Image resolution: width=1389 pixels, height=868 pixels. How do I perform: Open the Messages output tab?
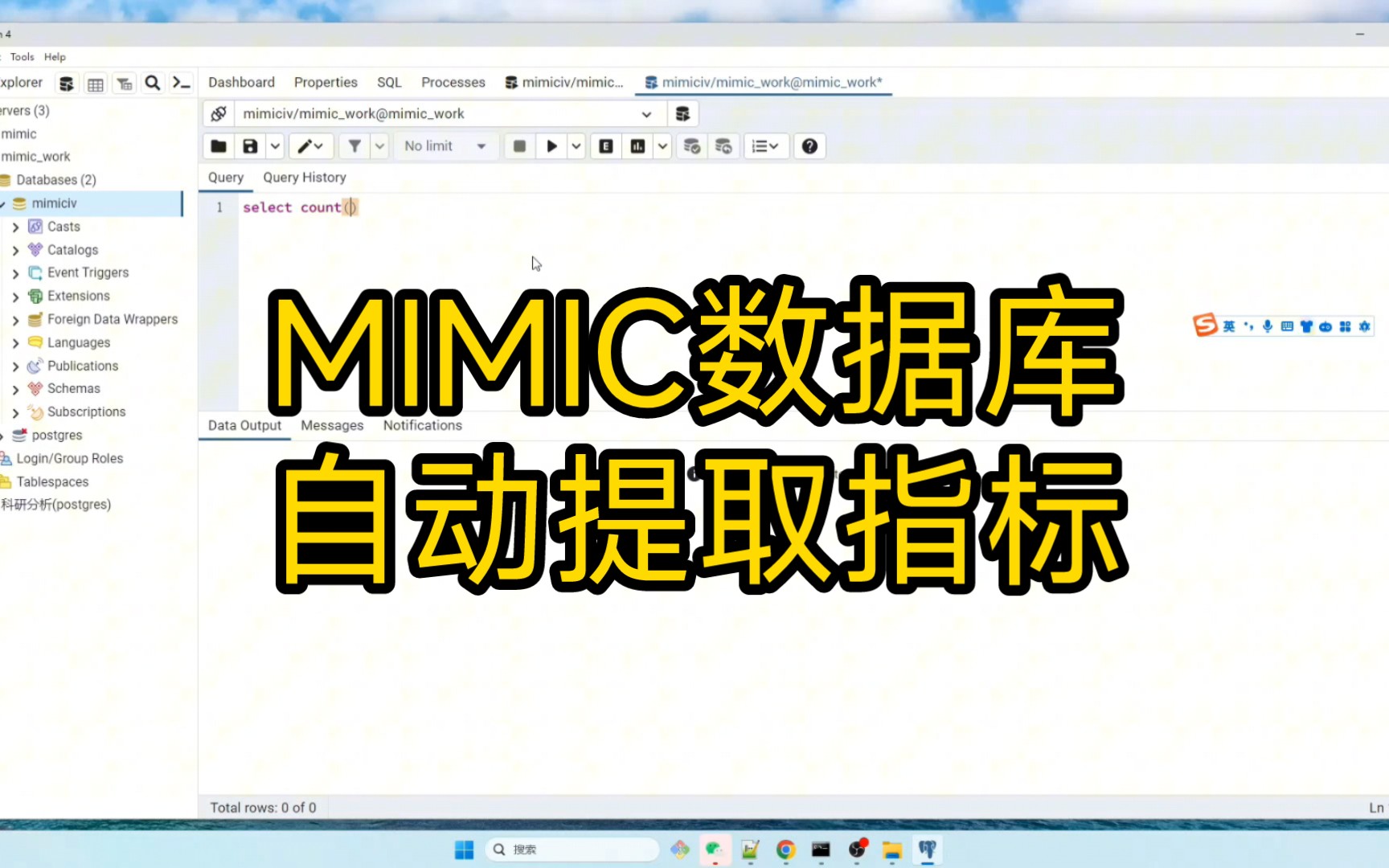click(x=332, y=425)
